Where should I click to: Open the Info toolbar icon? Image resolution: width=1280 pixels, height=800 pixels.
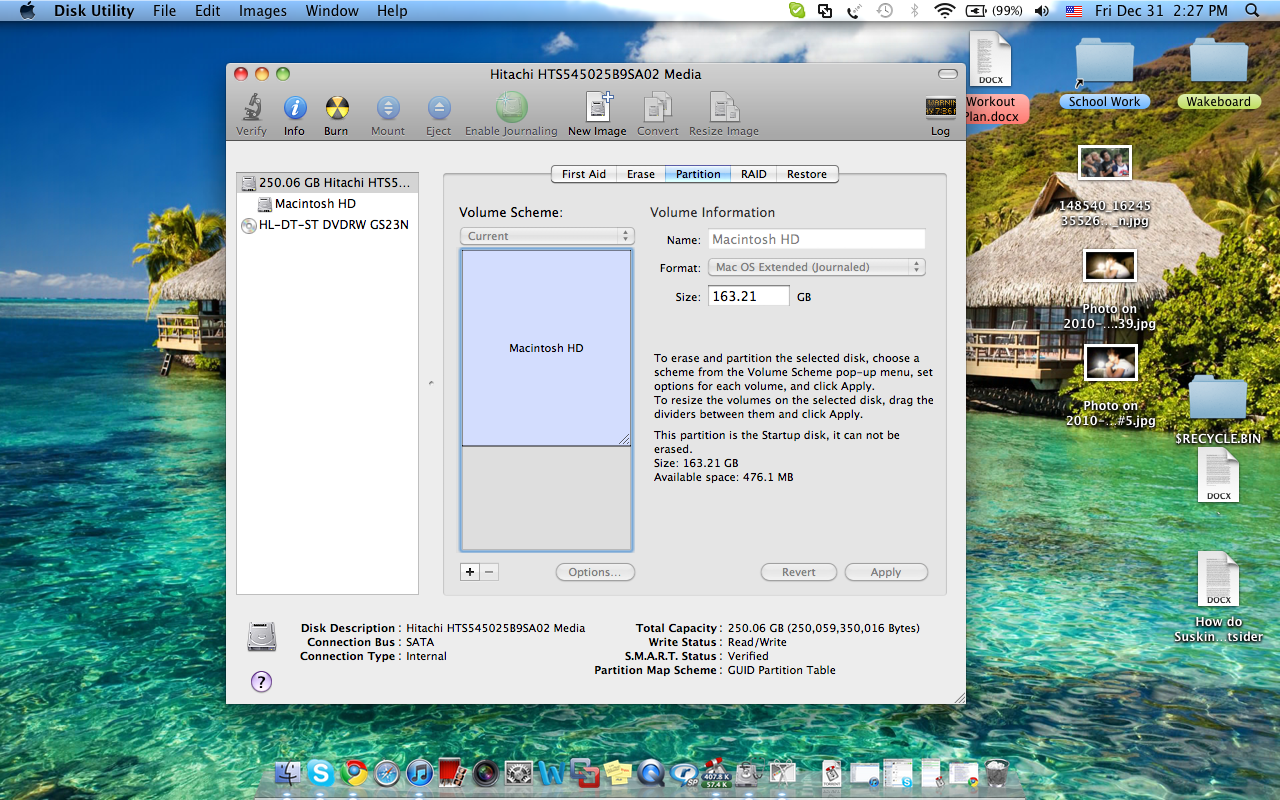(x=294, y=108)
